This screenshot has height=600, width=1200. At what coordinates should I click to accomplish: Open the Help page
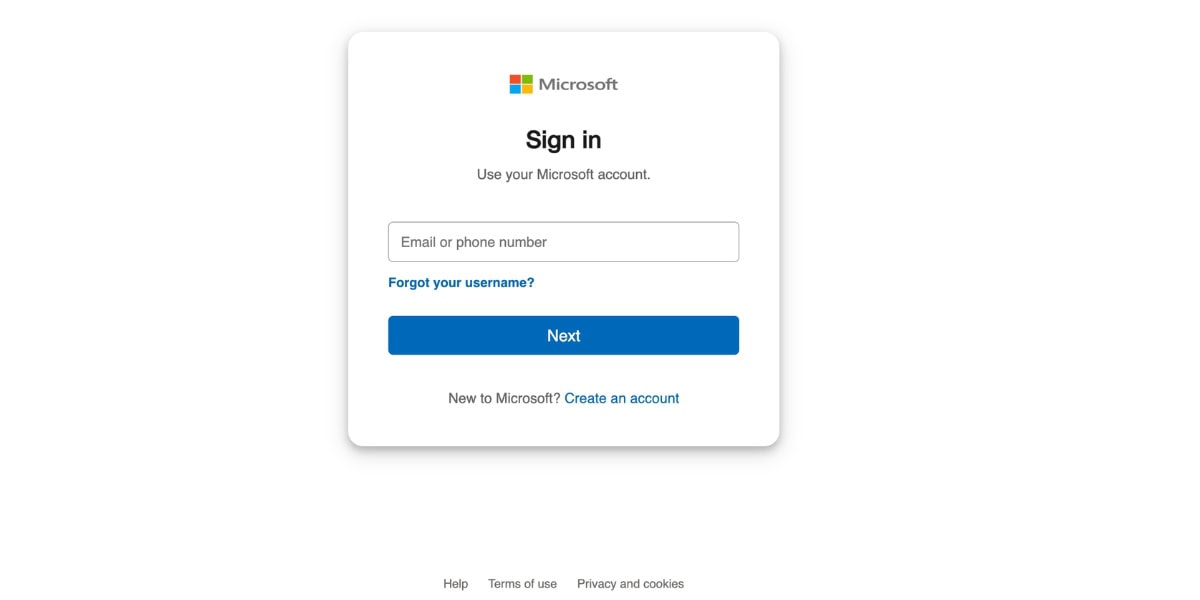tap(455, 583)
